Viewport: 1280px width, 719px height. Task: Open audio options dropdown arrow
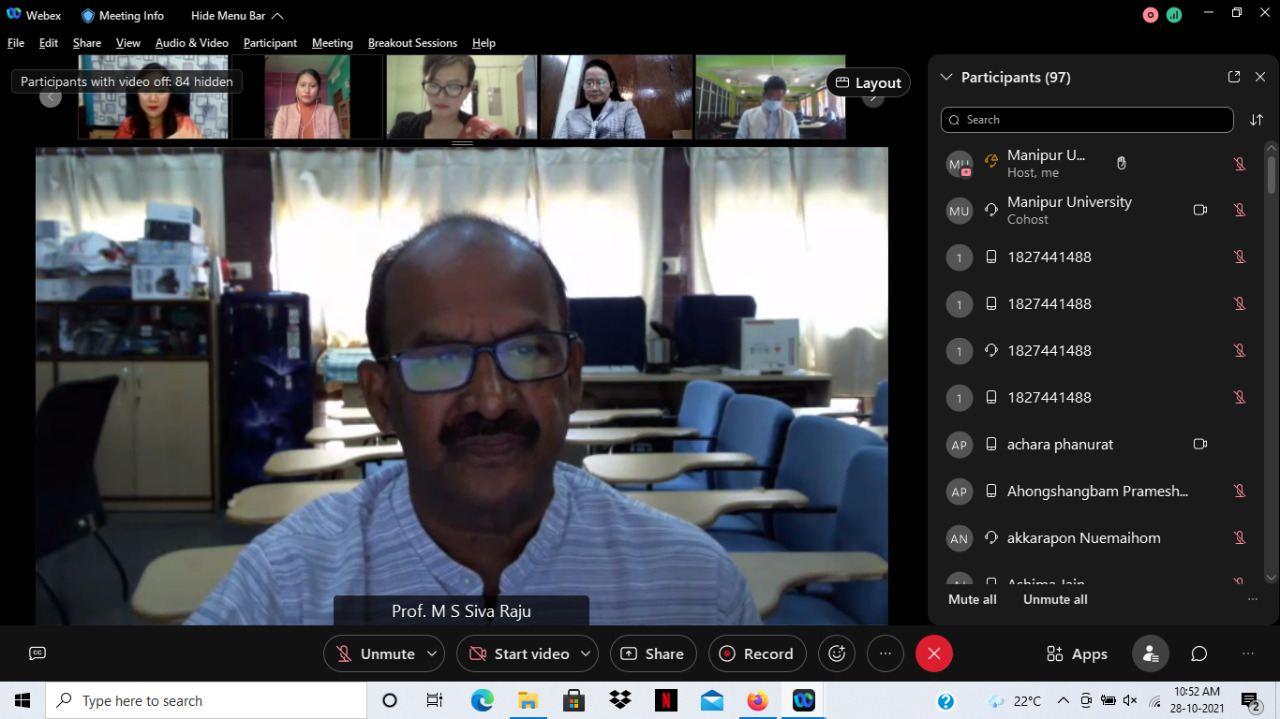432,654
